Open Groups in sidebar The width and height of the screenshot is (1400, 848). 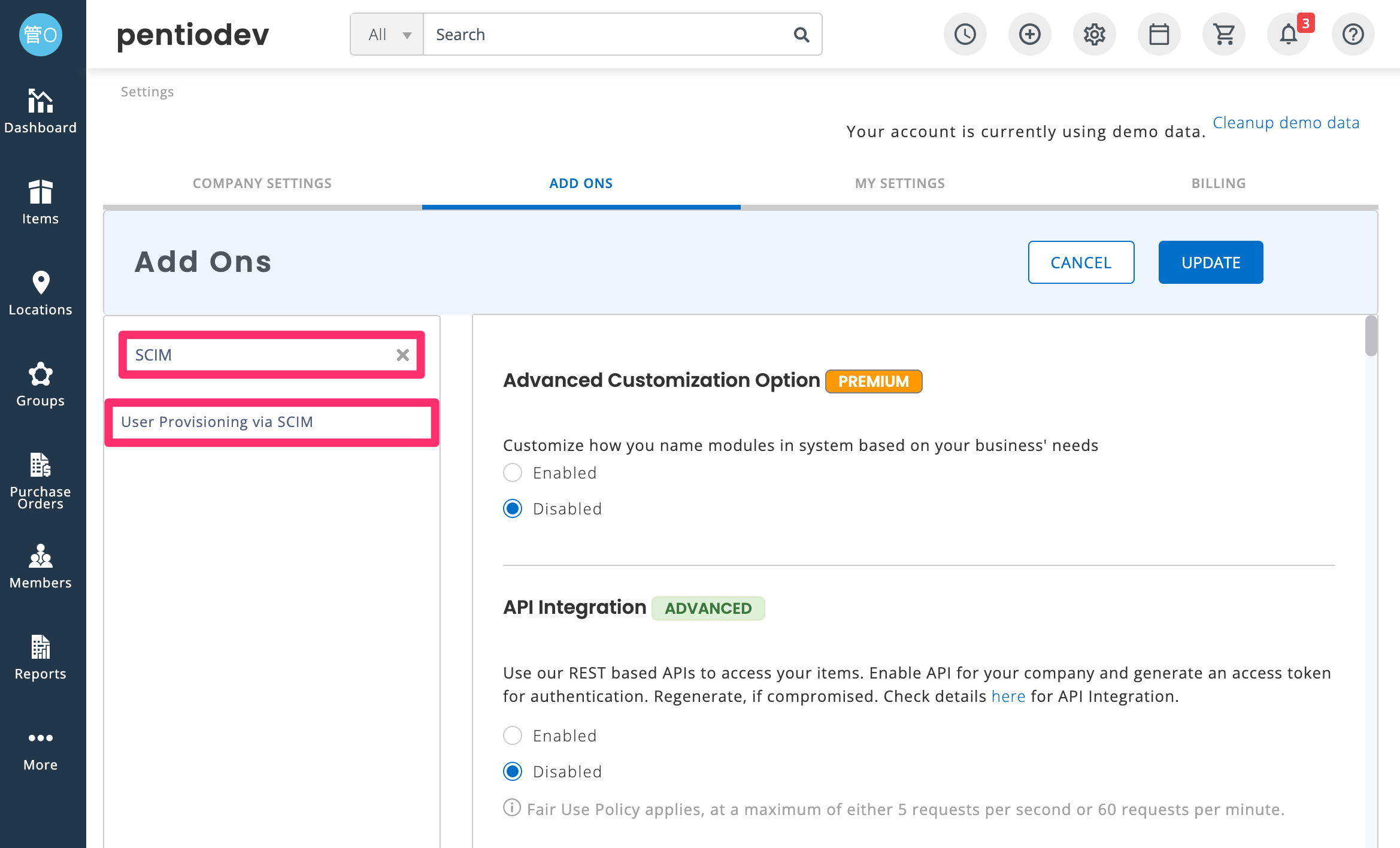click(x=41, y=384)
